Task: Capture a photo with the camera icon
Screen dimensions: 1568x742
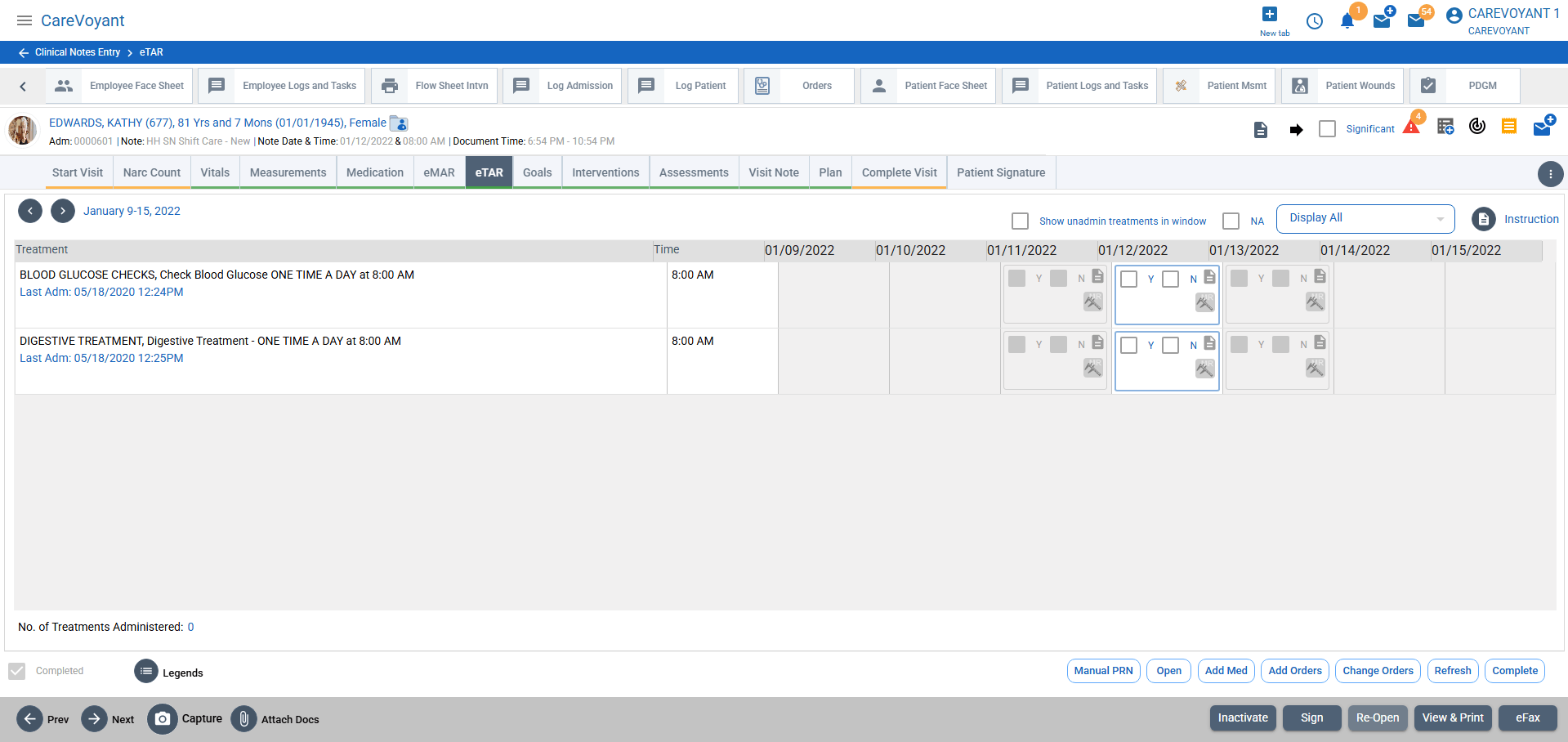Action: (x=163, y=719)
